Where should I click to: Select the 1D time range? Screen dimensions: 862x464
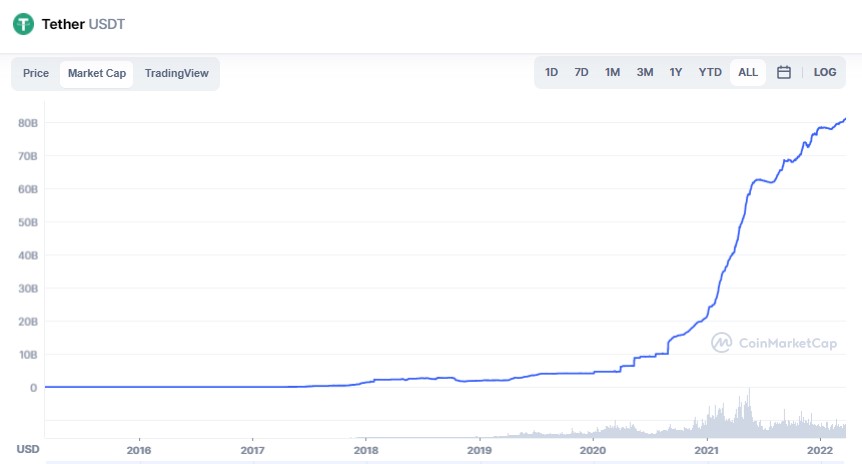tap(551, 73)
